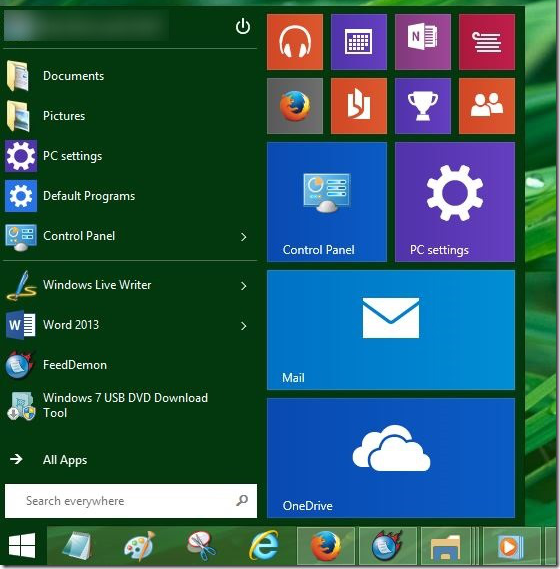Open the Calendar tile
Screen dimensions: 560x569
(359, 42)
